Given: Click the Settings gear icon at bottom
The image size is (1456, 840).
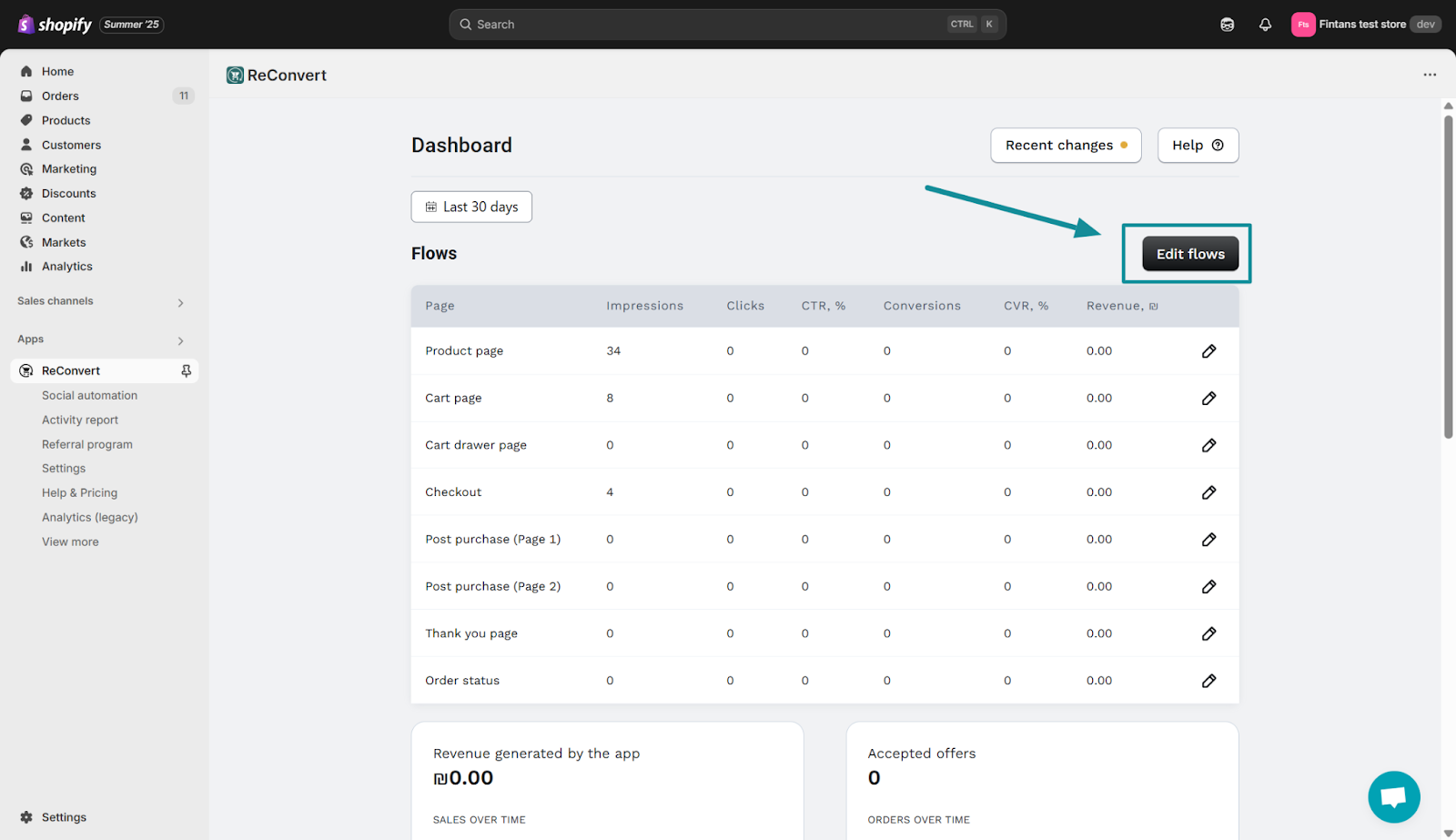Looking at the screenshot, I should (26, 817).
